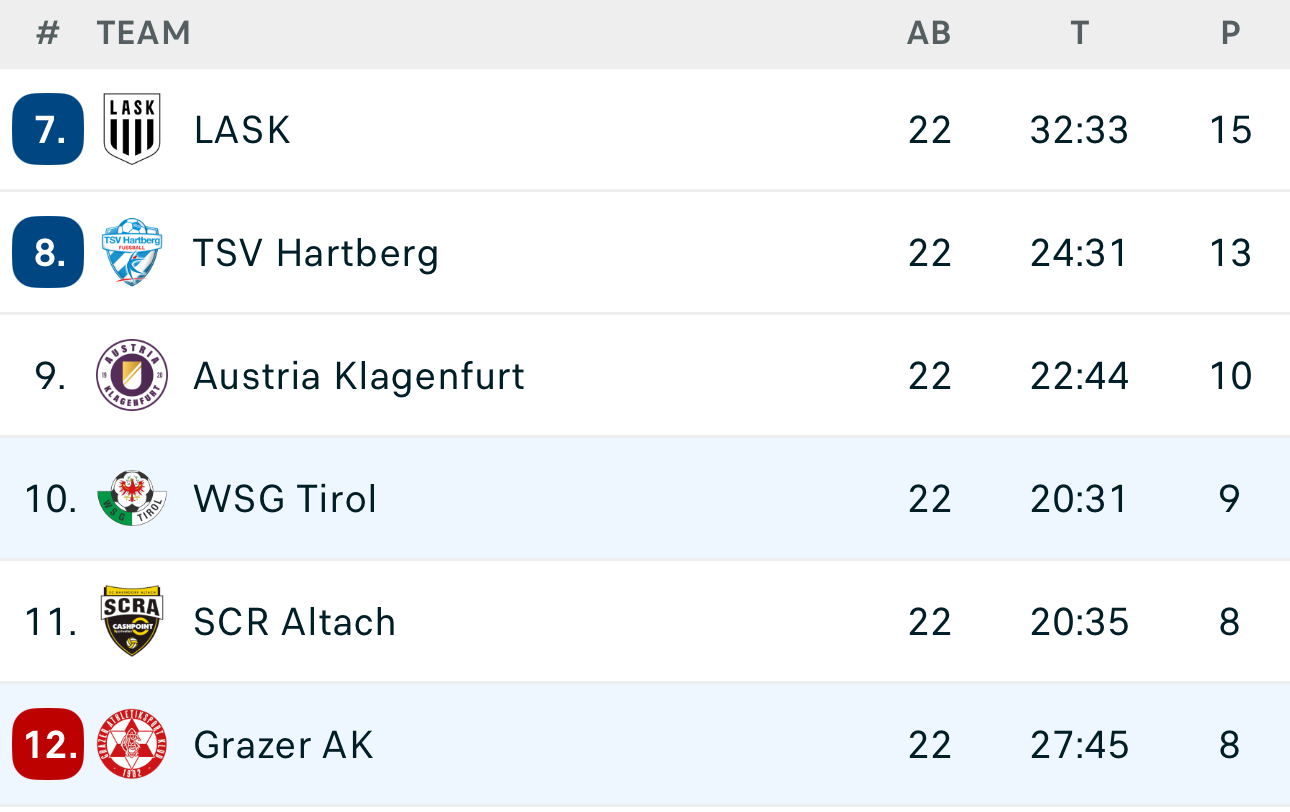The image size is (1290, 812).
Task: Click the # rank column header
Action: click(48, 33)
